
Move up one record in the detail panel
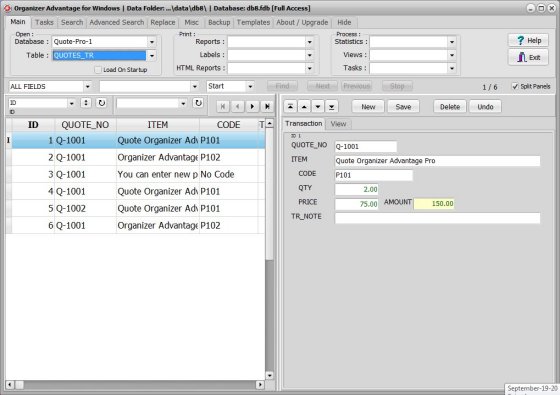[x=304, y=106]
